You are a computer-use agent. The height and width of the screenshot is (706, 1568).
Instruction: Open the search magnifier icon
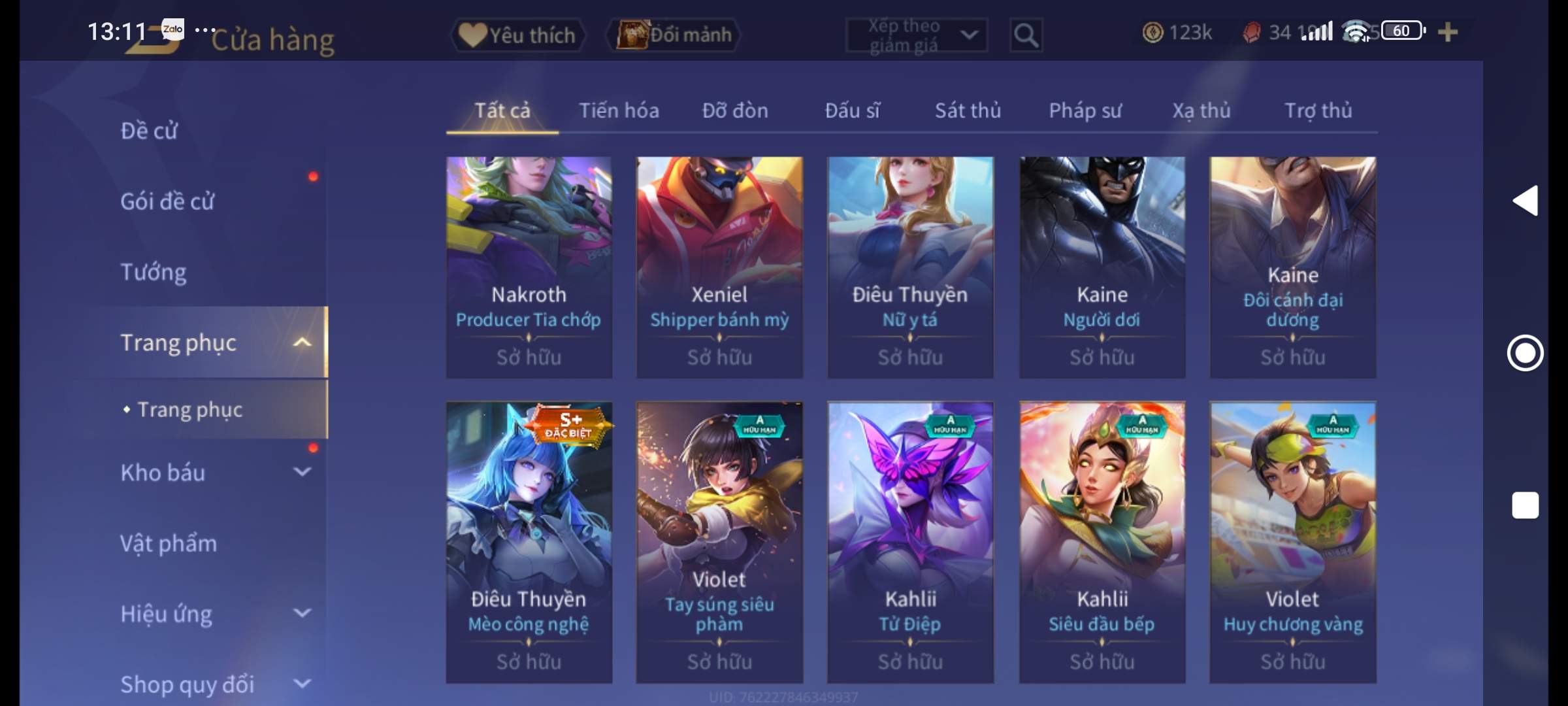click(1026, 35)
